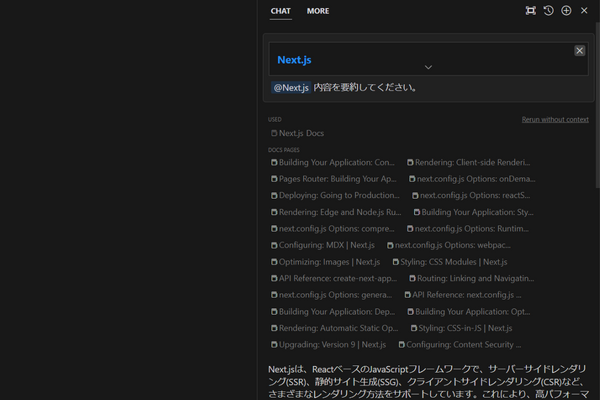Open Pages Router: Building Your Ap... page
The width and height of the screenshot is (600, 400).
click(x=334, y=179)
